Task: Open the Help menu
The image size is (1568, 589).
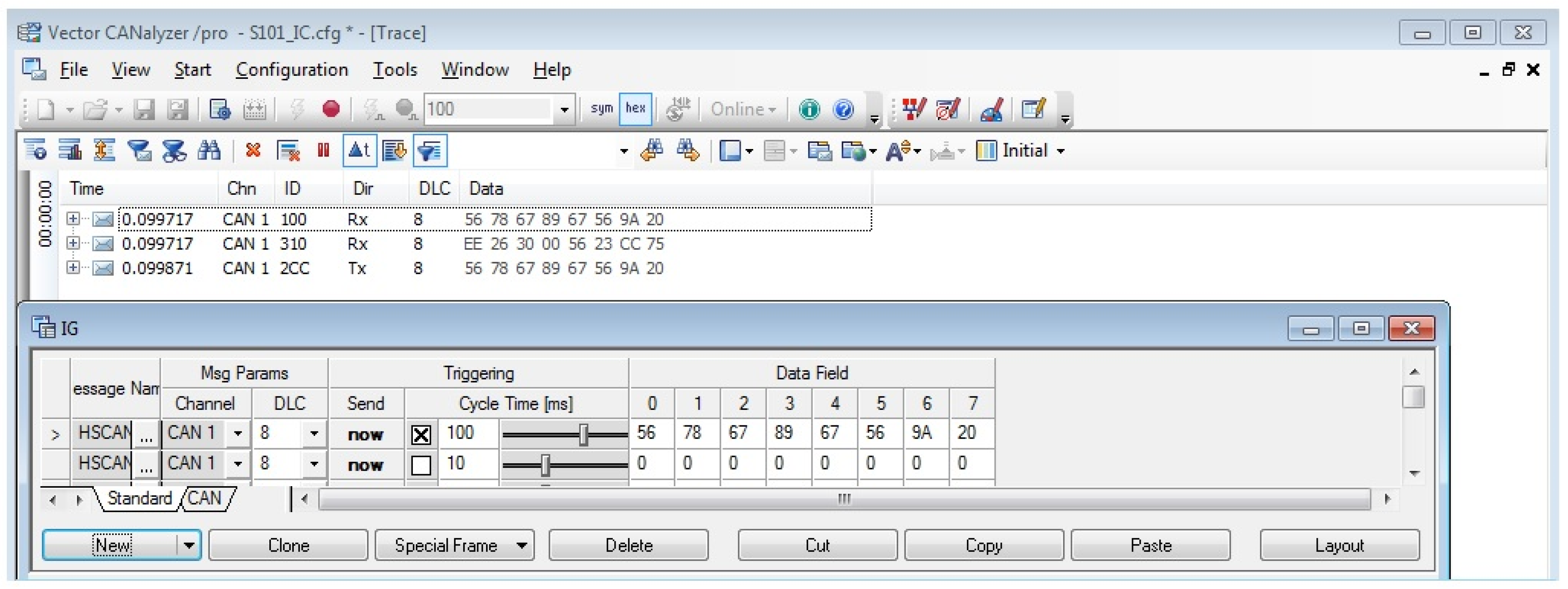Action: (551, 69)
